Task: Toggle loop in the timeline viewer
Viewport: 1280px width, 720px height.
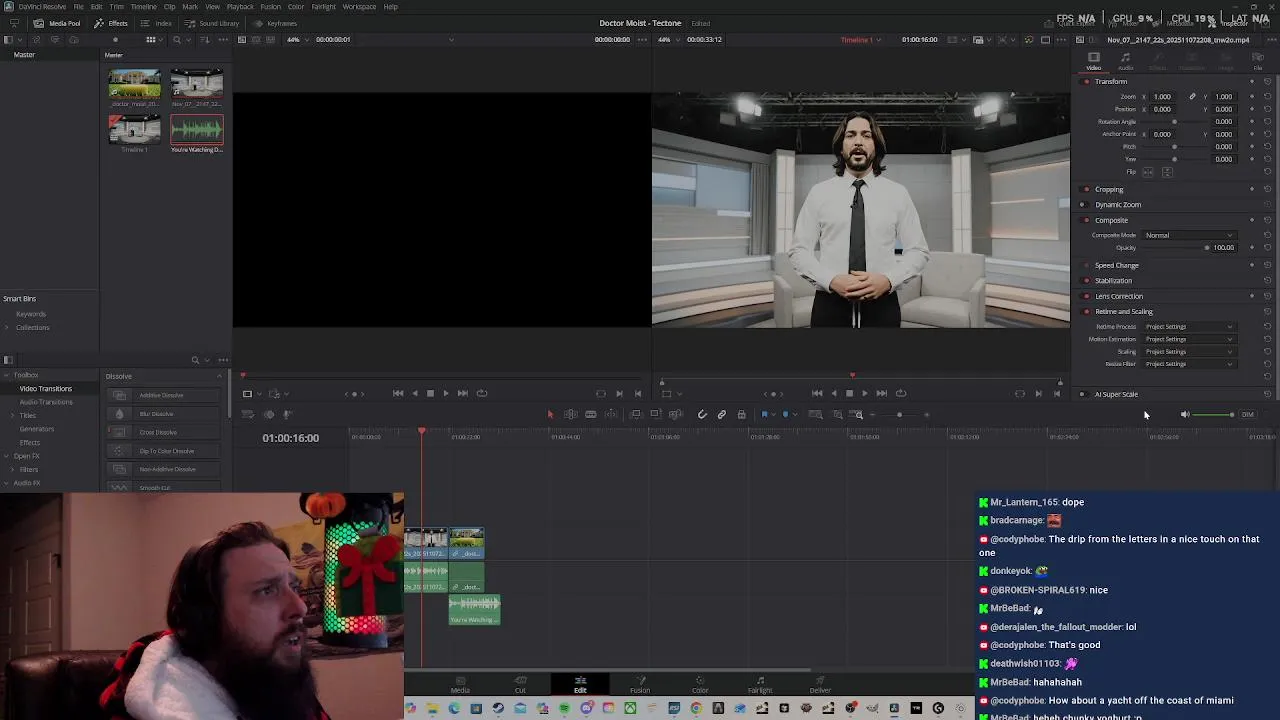Action: tap(900, 393)
